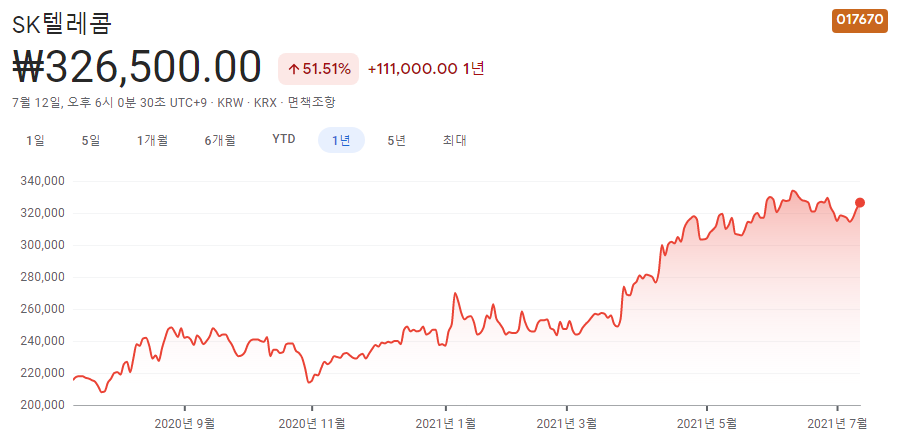
Task: Click the ₩326,500.00 price value
Action: [x=137, y=68]
